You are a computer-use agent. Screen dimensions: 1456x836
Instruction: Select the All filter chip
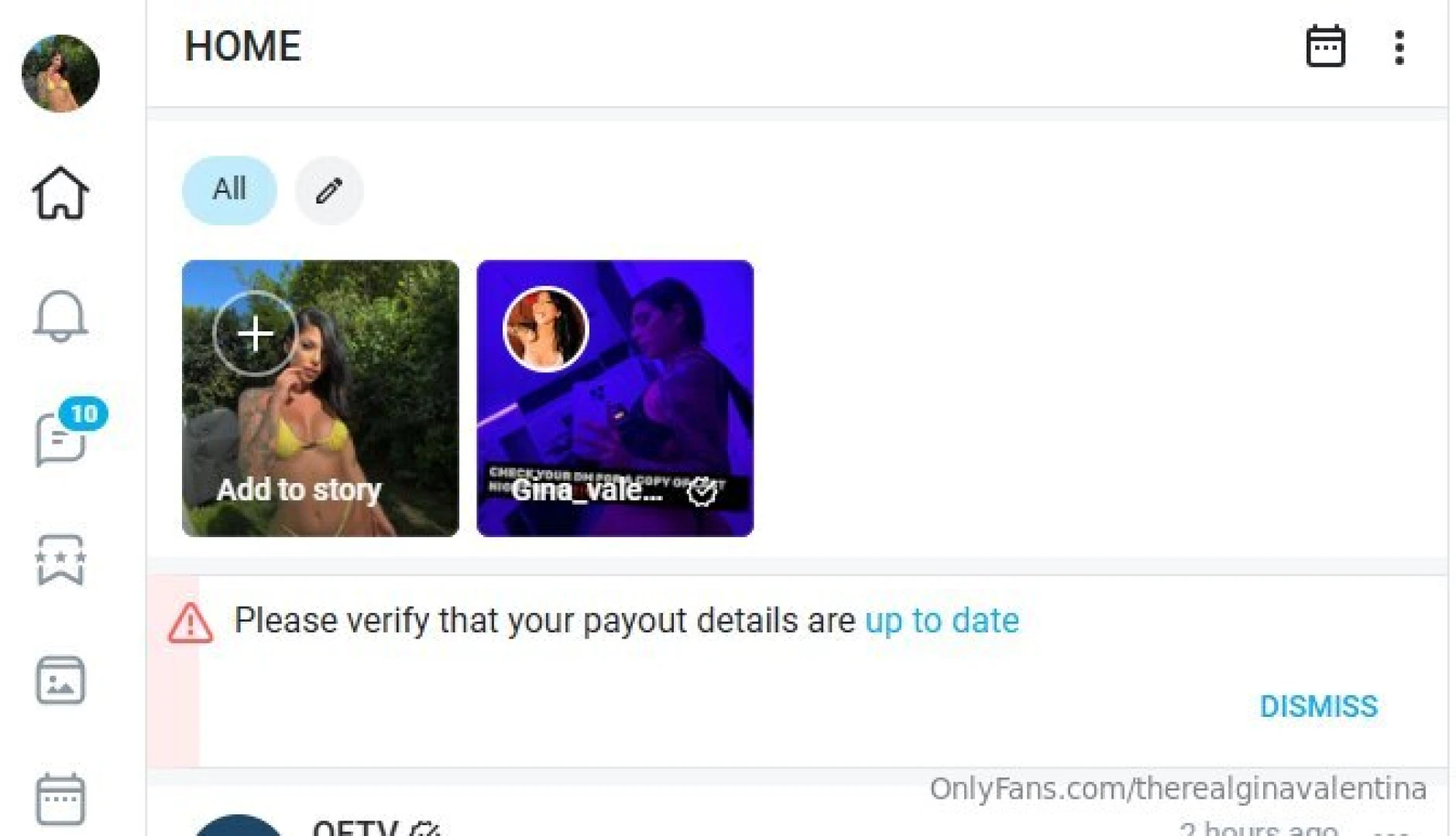point(229,190)
